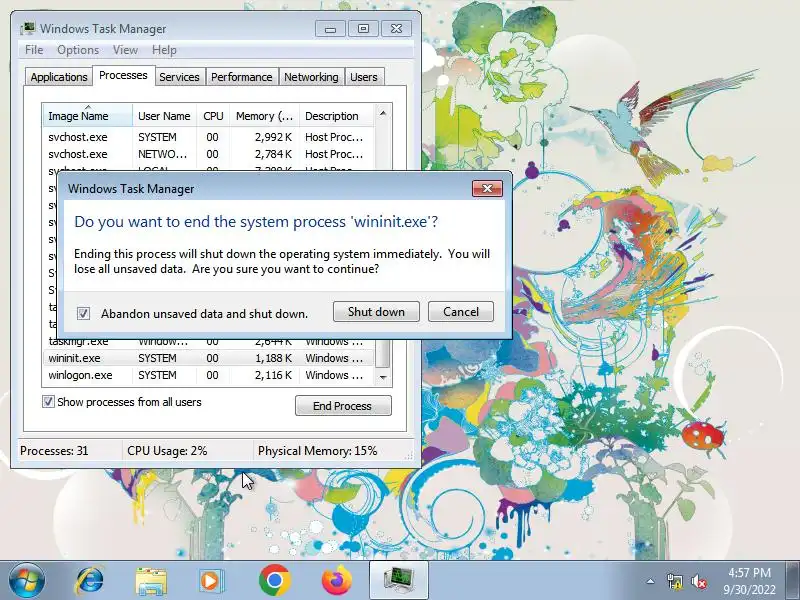The image size is (800, 600).
Task: Click the process list scrollbar thumb
Action: tap(383, 353)
